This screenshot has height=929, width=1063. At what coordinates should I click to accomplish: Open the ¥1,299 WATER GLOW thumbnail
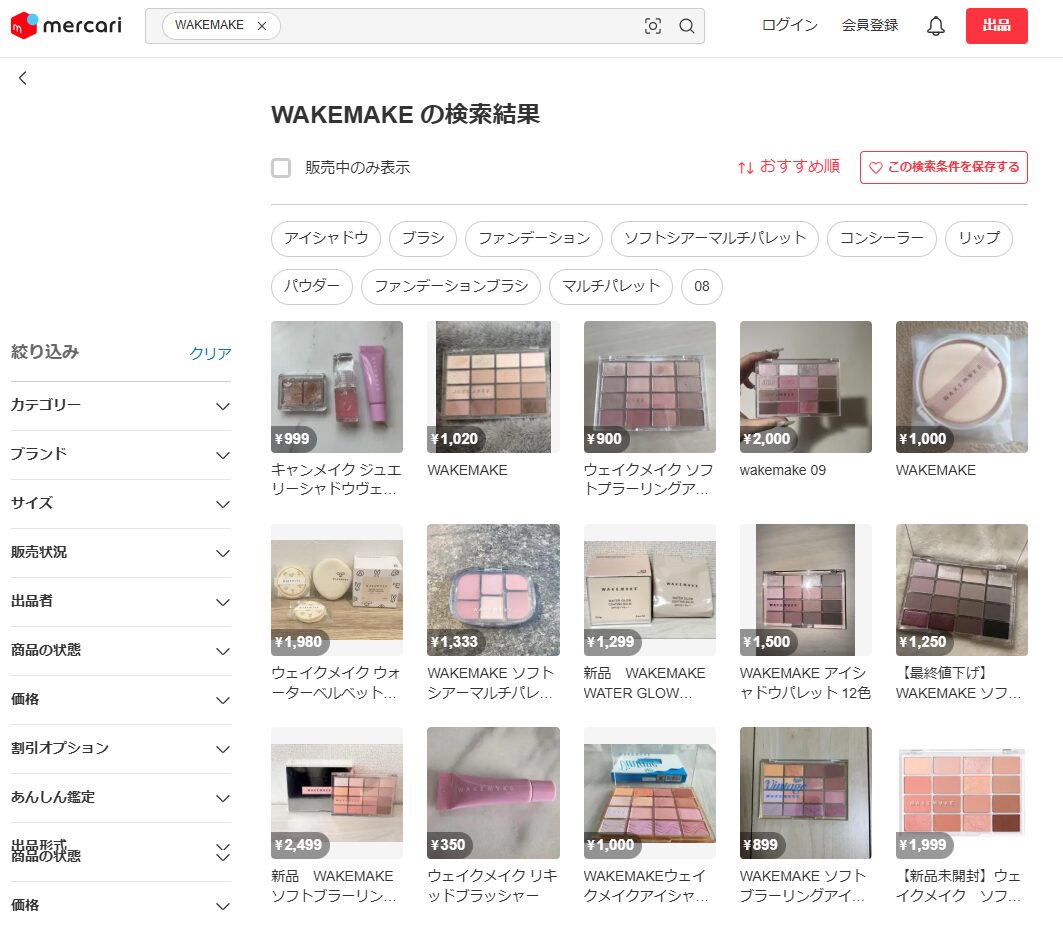649,590
